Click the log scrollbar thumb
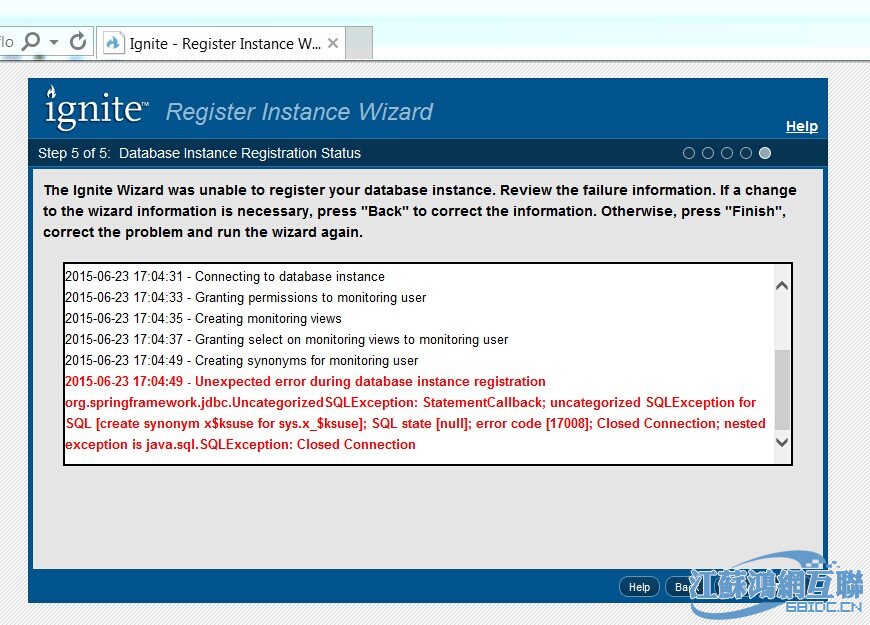870x625 pixels. pyautogui.click(x=782, y=390)
